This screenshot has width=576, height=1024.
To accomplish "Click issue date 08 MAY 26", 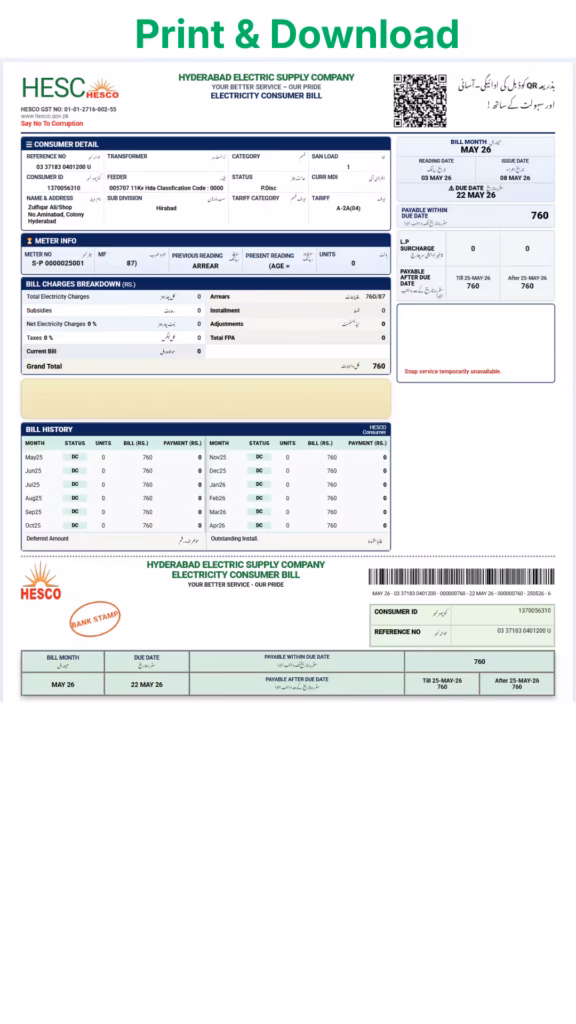I will (x=515, y=178).
